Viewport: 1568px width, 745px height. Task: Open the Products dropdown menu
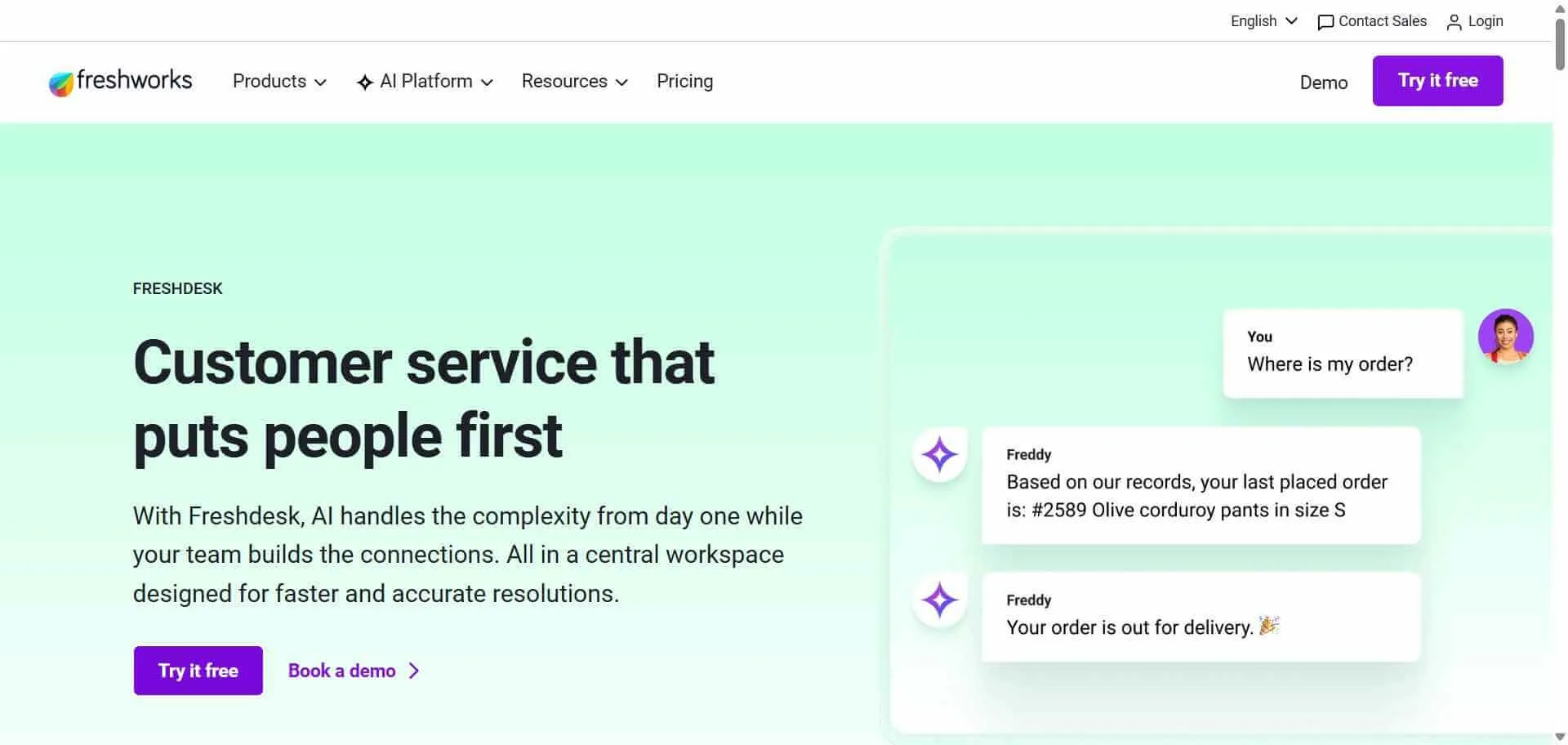[279, 82]
